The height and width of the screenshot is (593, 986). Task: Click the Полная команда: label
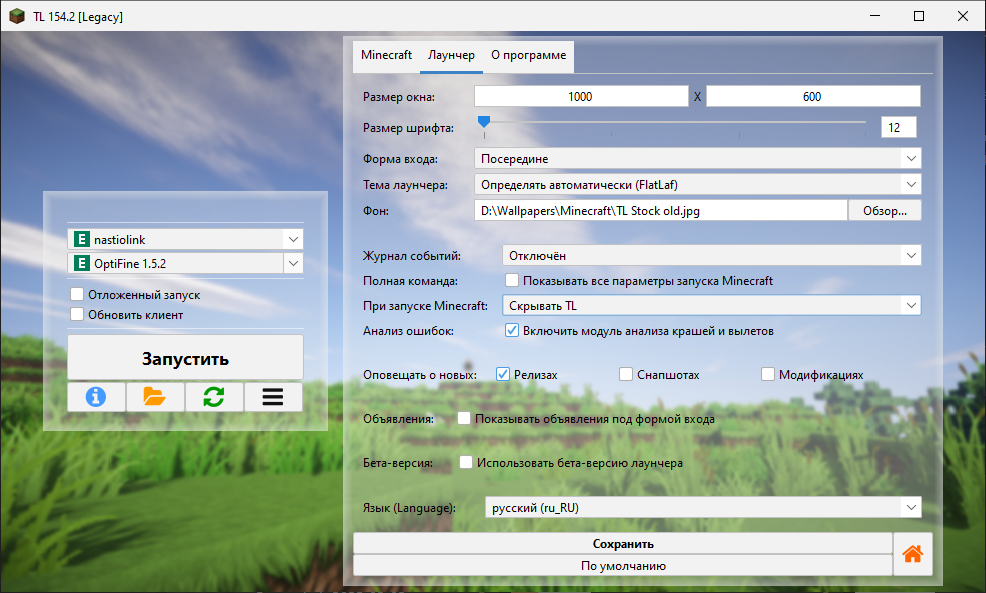click(x=410, y=281)
